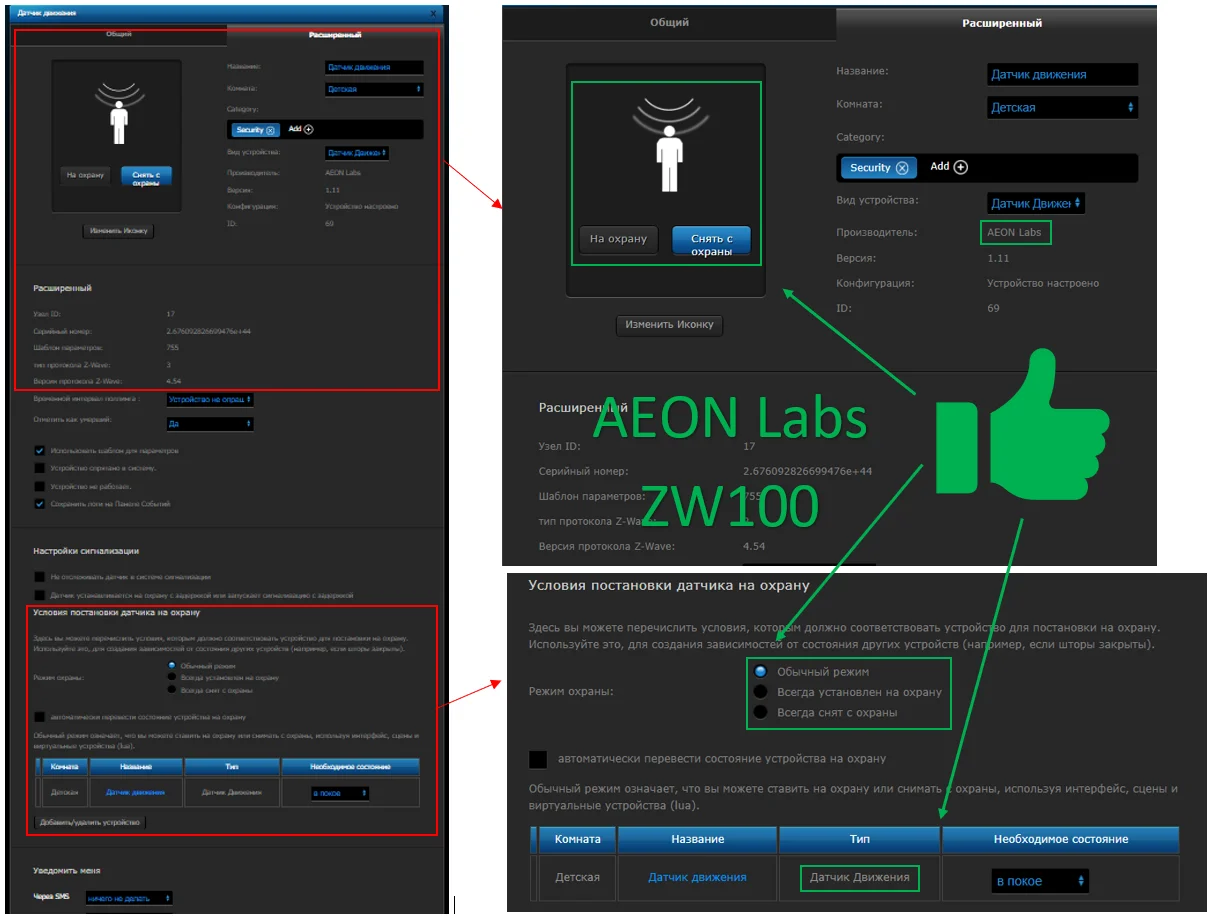Select Всегда снят с охраны in small dialog

click(x=172, y=689)
